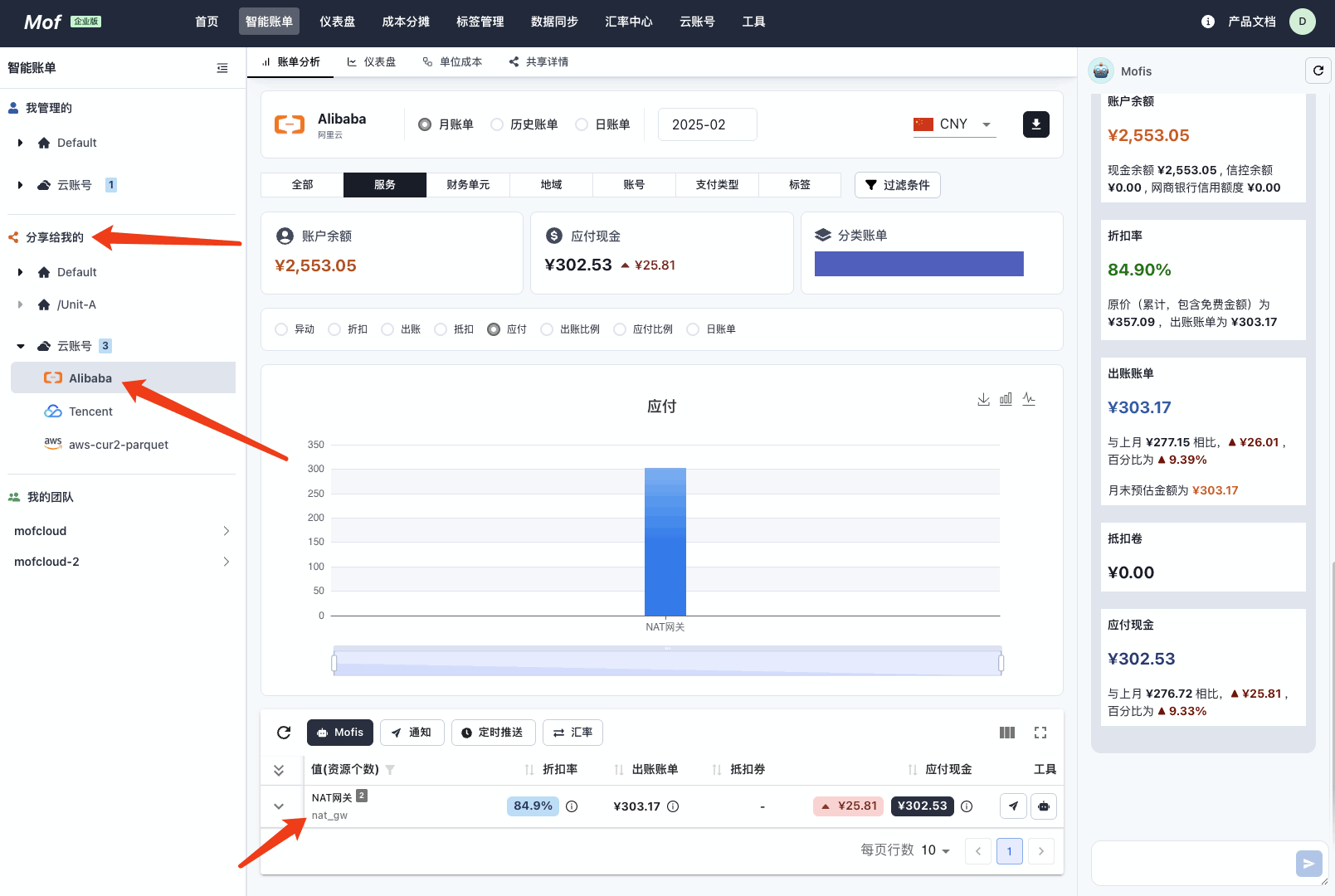Select the 月账单 radio button
Screen dimensions: 1335x896
(x=425, y=124)
